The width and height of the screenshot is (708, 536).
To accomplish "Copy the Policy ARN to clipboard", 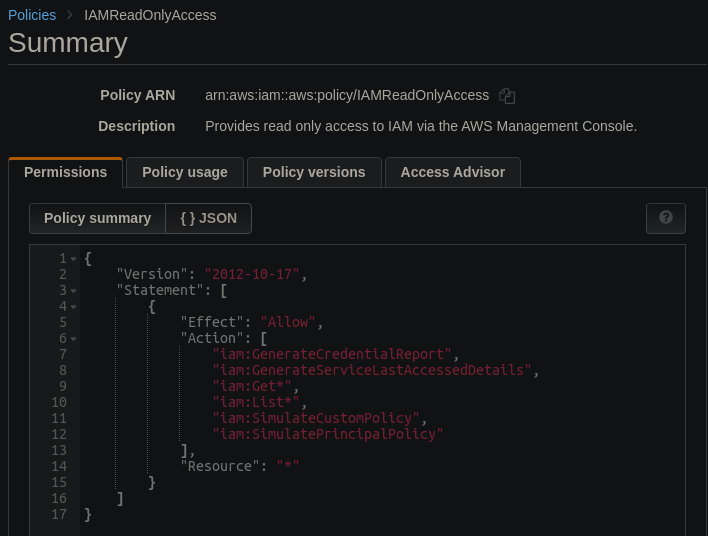I will pyautogui.click(x=507, y=96).
